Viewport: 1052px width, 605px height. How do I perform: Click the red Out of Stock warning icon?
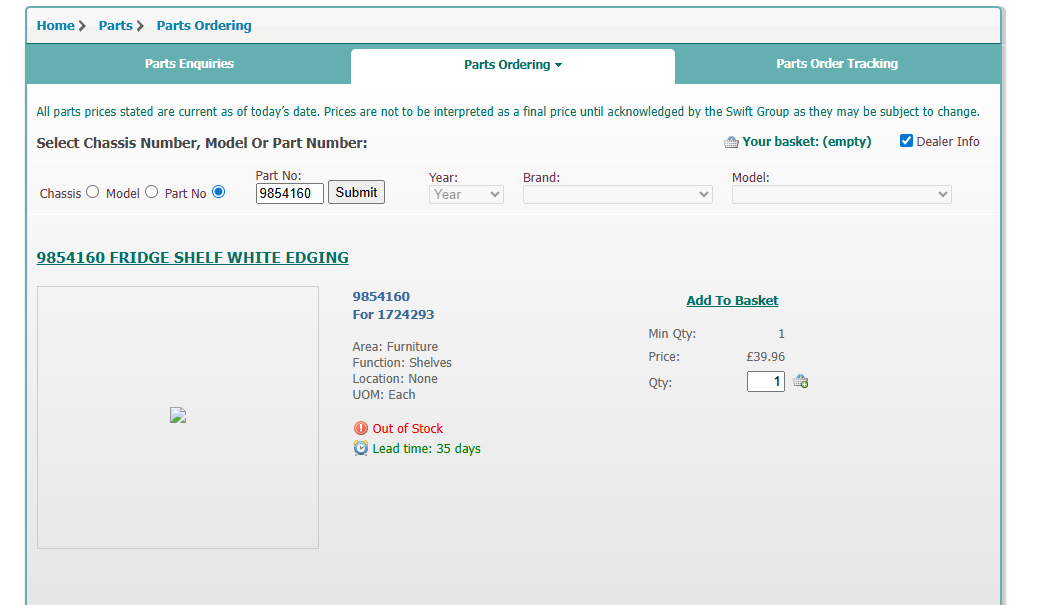361,428
